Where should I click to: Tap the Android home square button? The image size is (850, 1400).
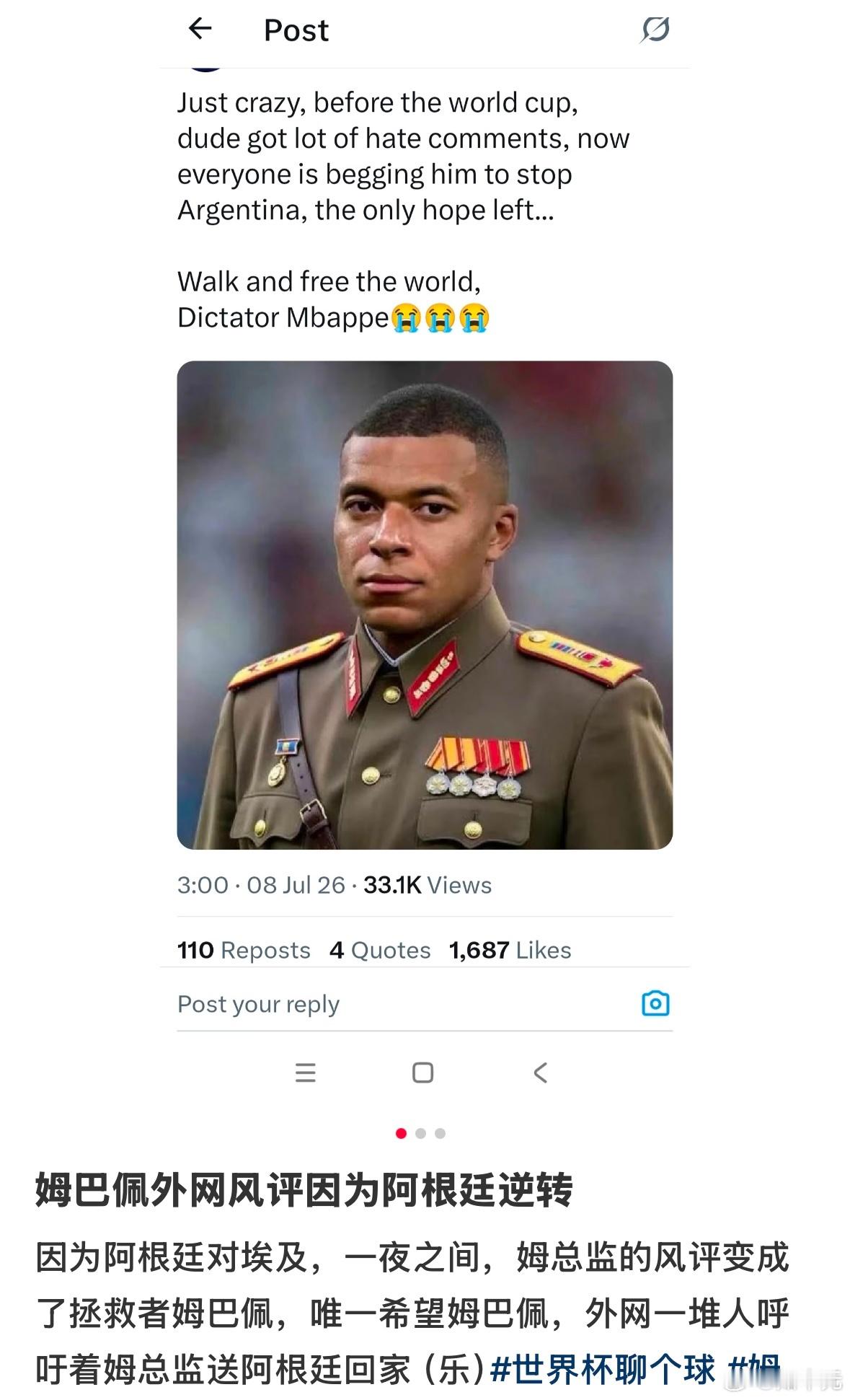(422, 1073)
